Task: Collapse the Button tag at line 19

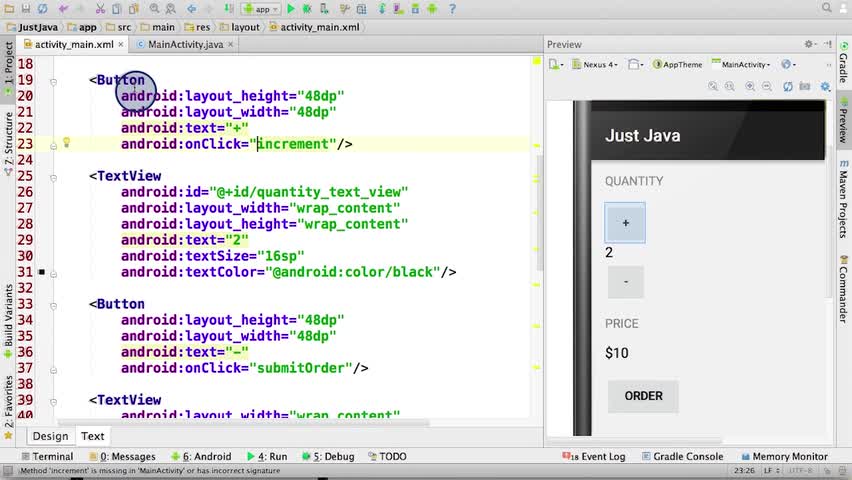Action: [x=53, y=82]
